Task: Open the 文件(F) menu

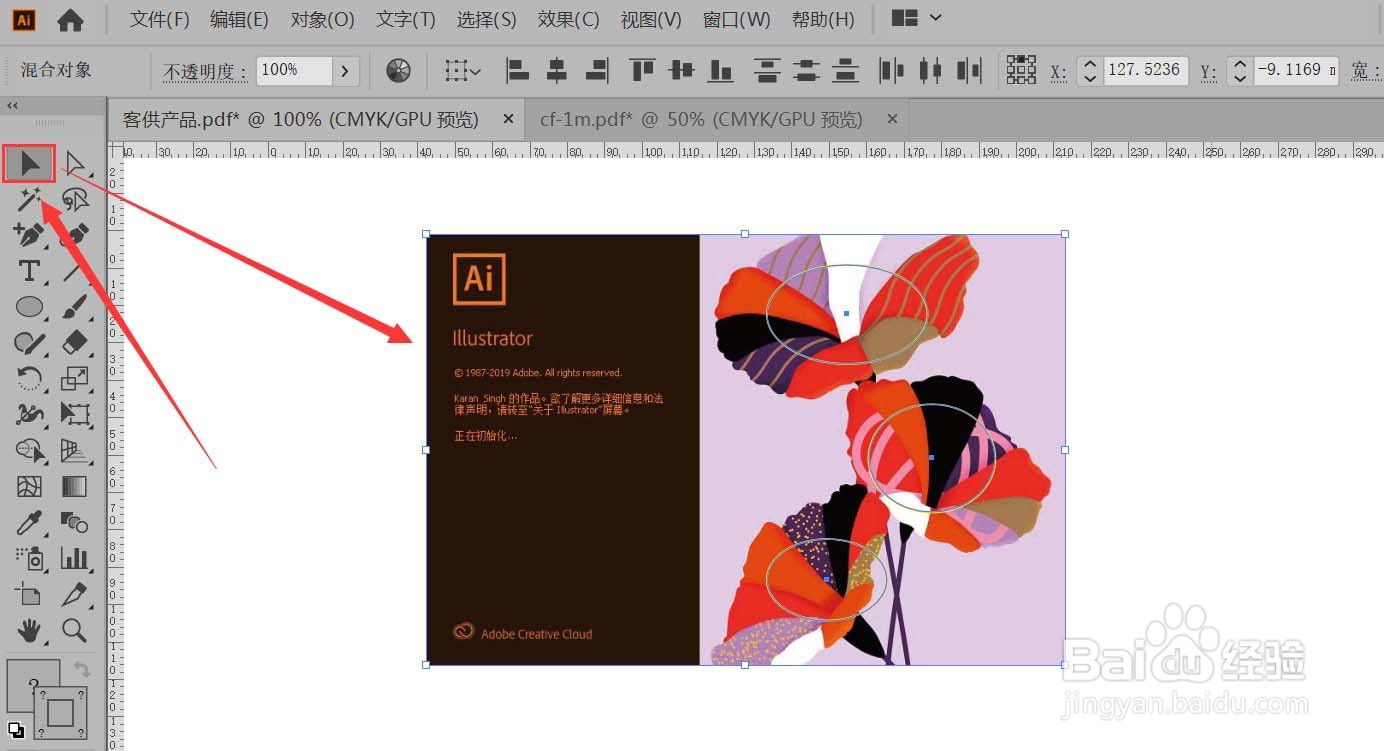Action: pos(160,19)
